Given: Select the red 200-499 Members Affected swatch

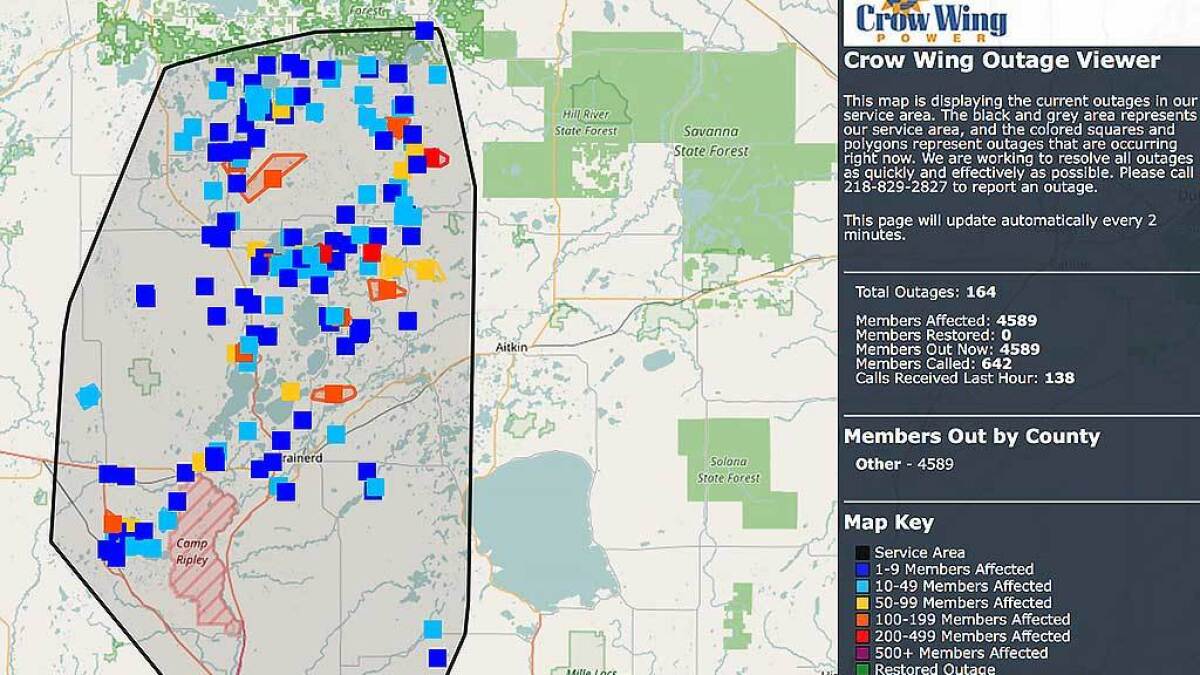Looking at the screenshot, I should (861, 636).
